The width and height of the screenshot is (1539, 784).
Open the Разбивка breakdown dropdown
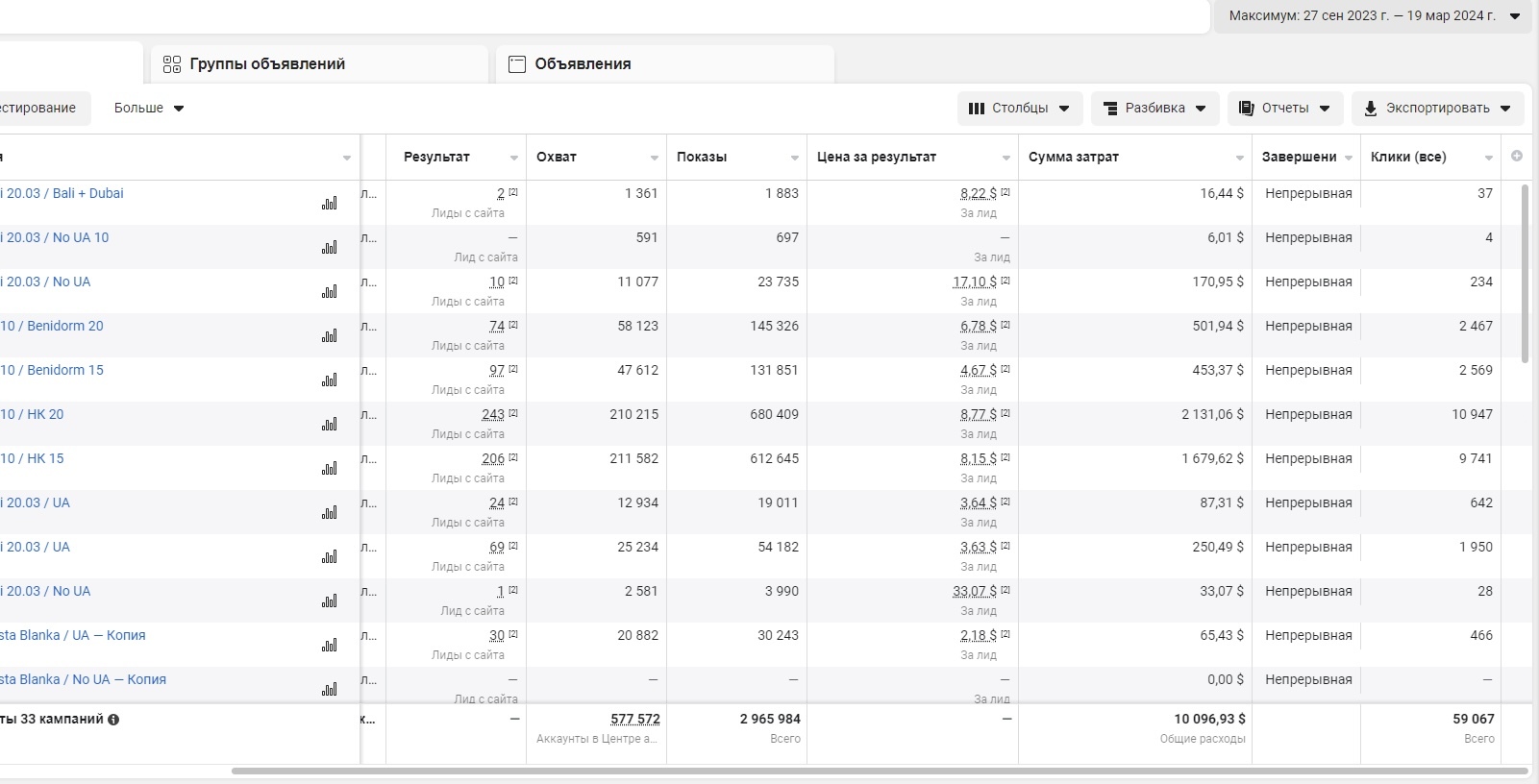[1154, 109]
